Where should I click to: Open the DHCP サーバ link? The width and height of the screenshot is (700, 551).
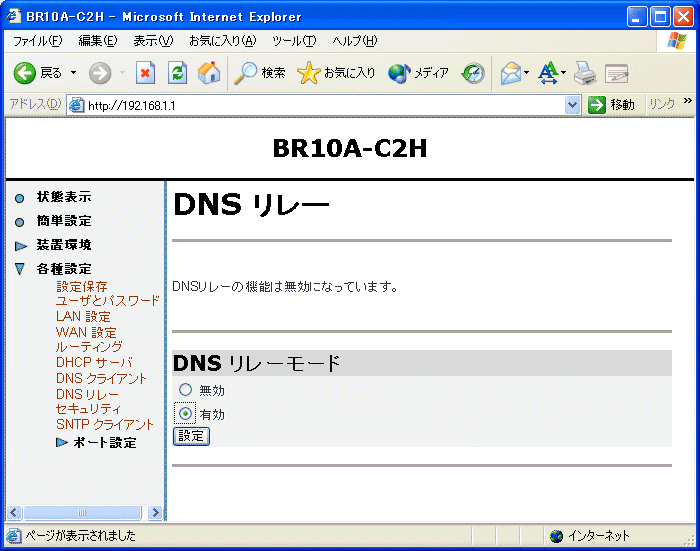[x=94, y=362]
